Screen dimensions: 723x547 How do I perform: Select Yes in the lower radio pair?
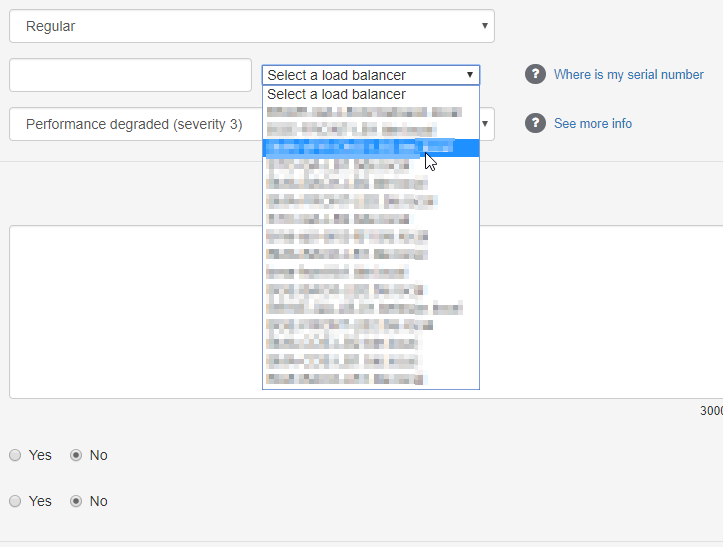click(x=15, y=501)
